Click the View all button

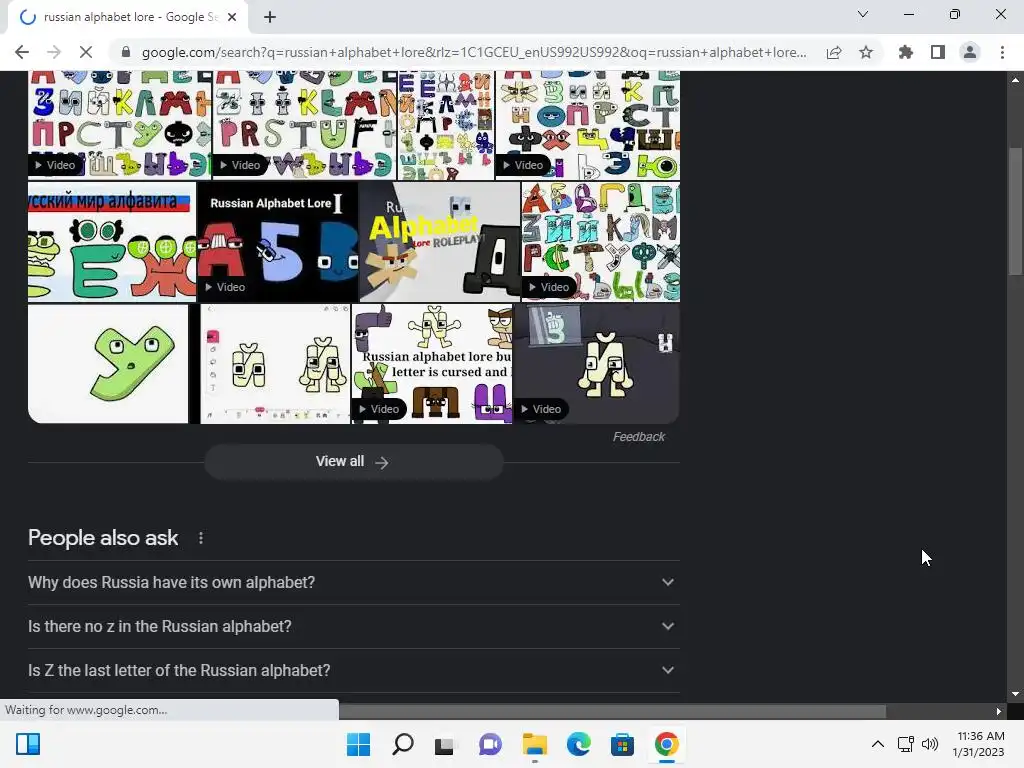[353, 462]
